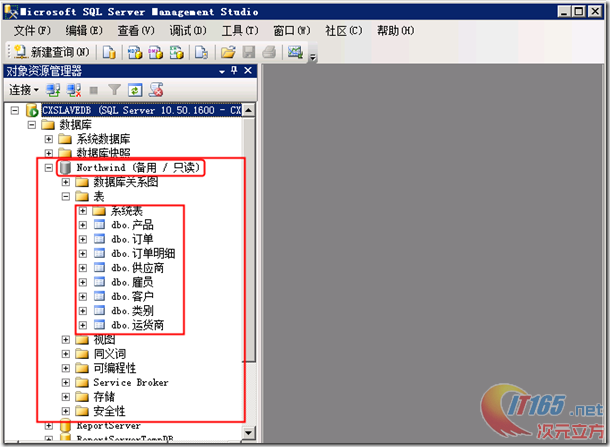Open the 帮助(H) menu
This screenshot has width=610, height=447.
click(x=396, y=30)
